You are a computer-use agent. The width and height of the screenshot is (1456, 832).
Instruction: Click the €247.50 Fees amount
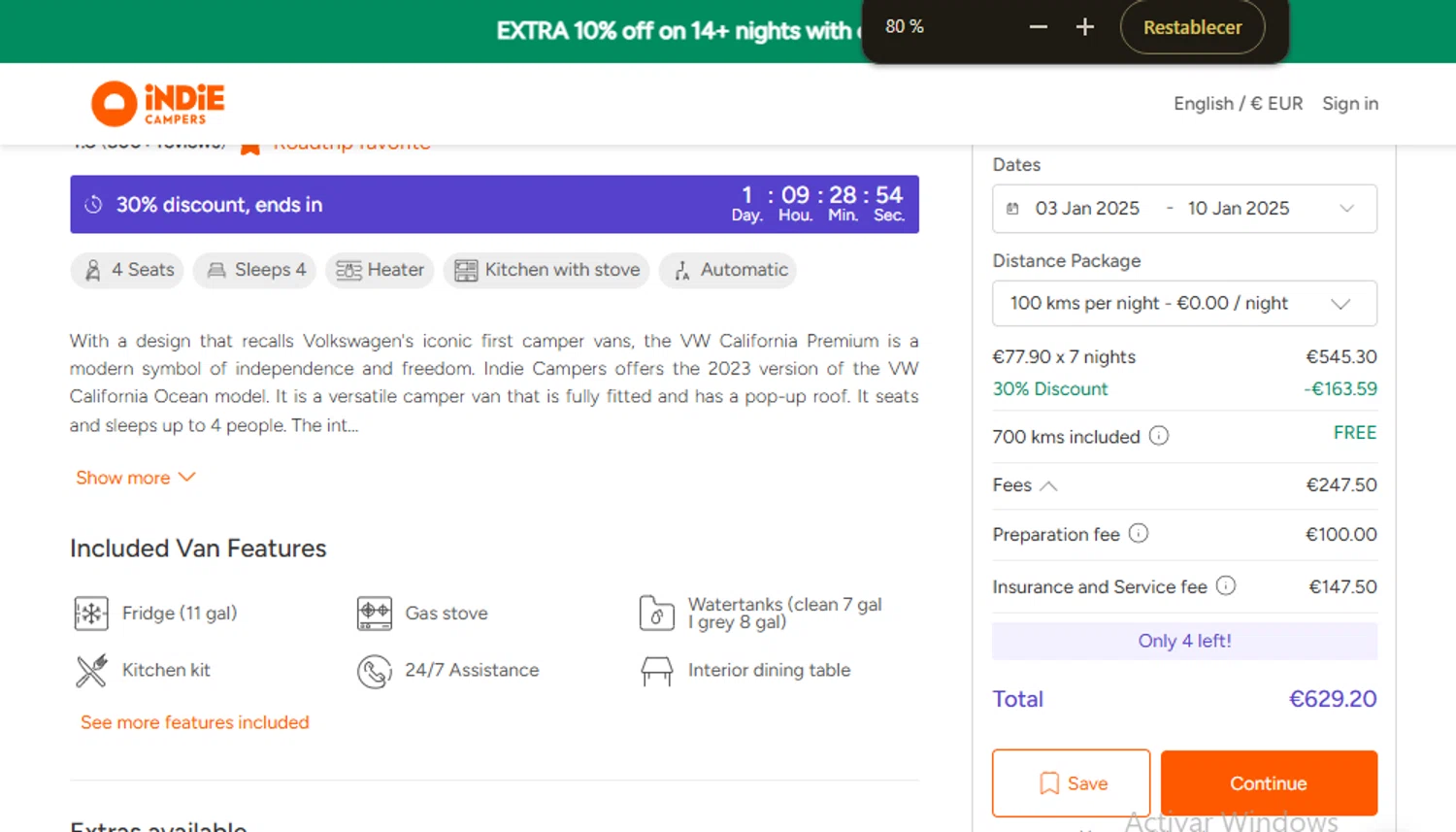click(1341, 485)
